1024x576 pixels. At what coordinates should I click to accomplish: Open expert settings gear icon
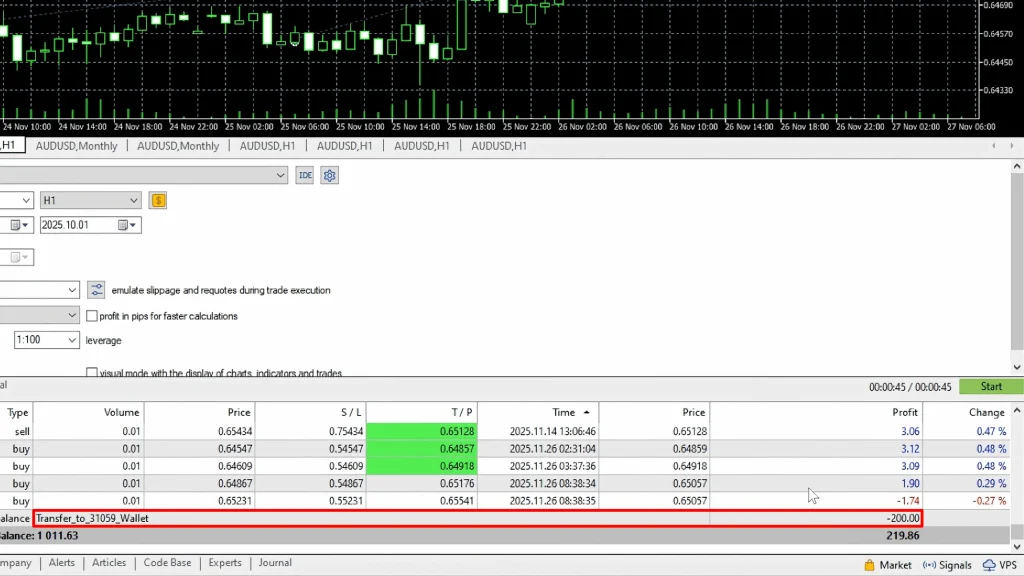329,175
